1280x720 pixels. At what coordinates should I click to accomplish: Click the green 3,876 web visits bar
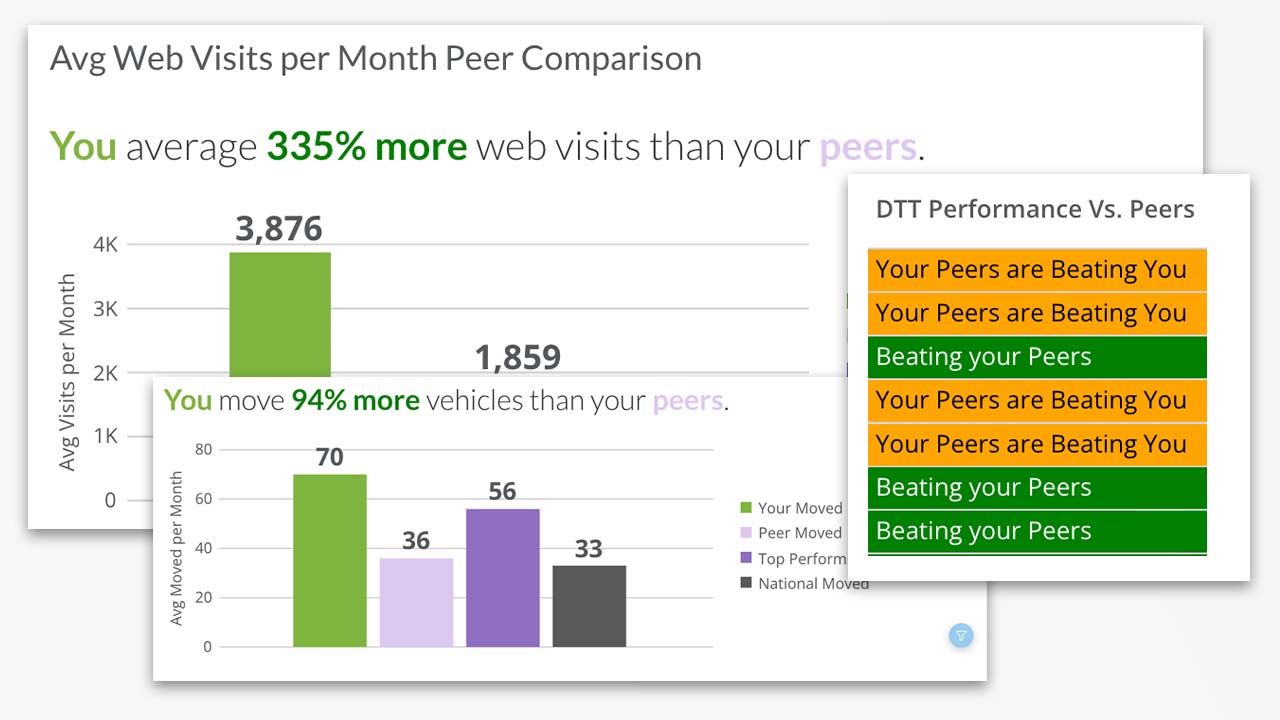280,314
